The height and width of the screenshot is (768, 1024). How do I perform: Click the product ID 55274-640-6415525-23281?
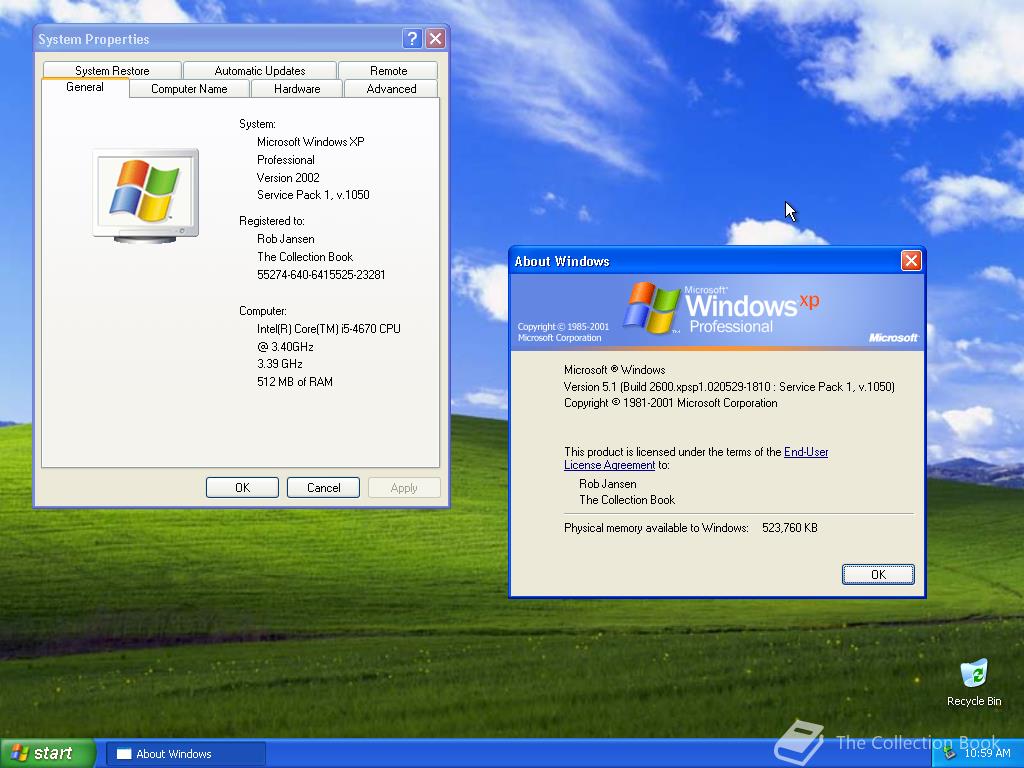pos(321,275)
